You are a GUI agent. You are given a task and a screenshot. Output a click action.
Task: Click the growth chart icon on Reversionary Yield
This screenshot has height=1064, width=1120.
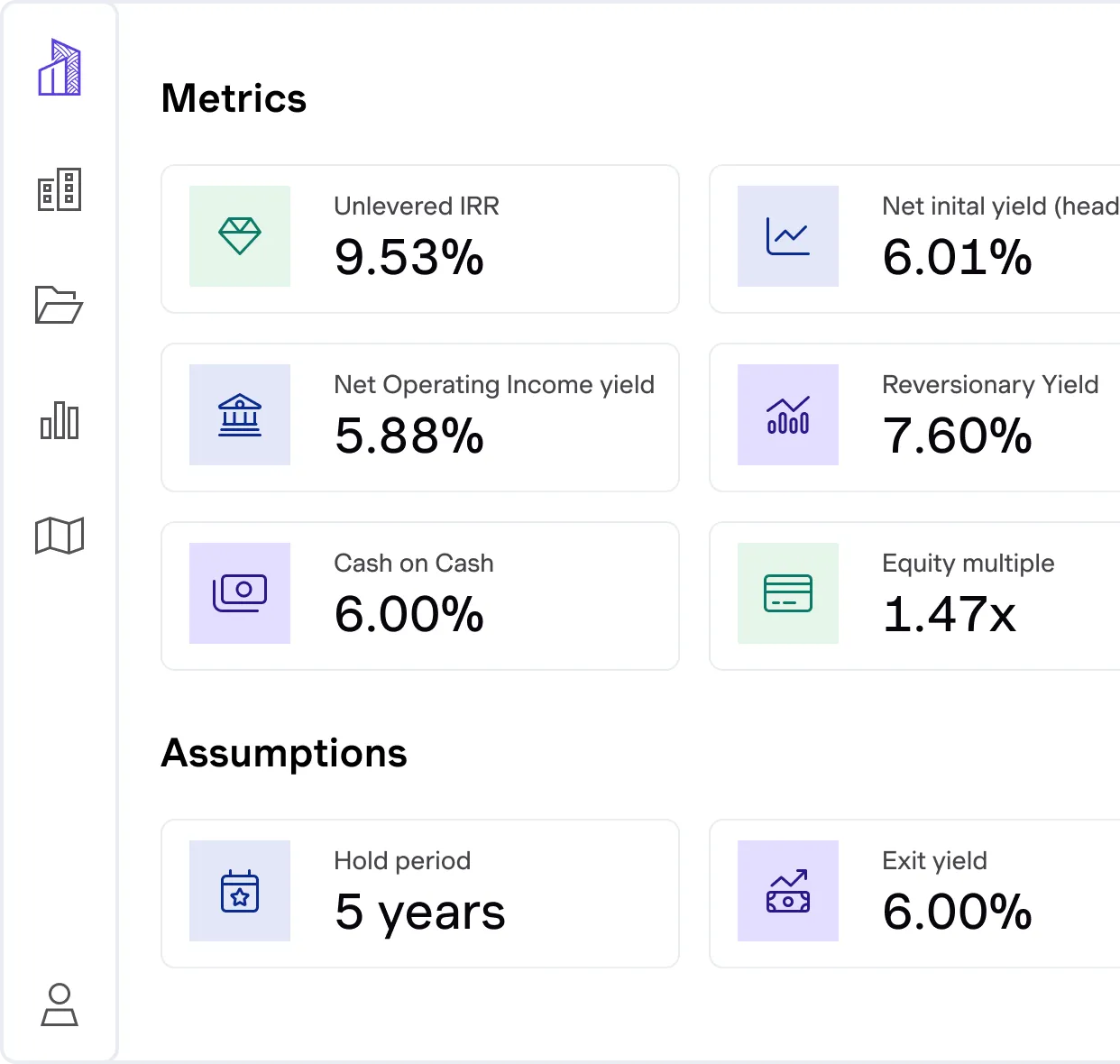pos(788,415)
